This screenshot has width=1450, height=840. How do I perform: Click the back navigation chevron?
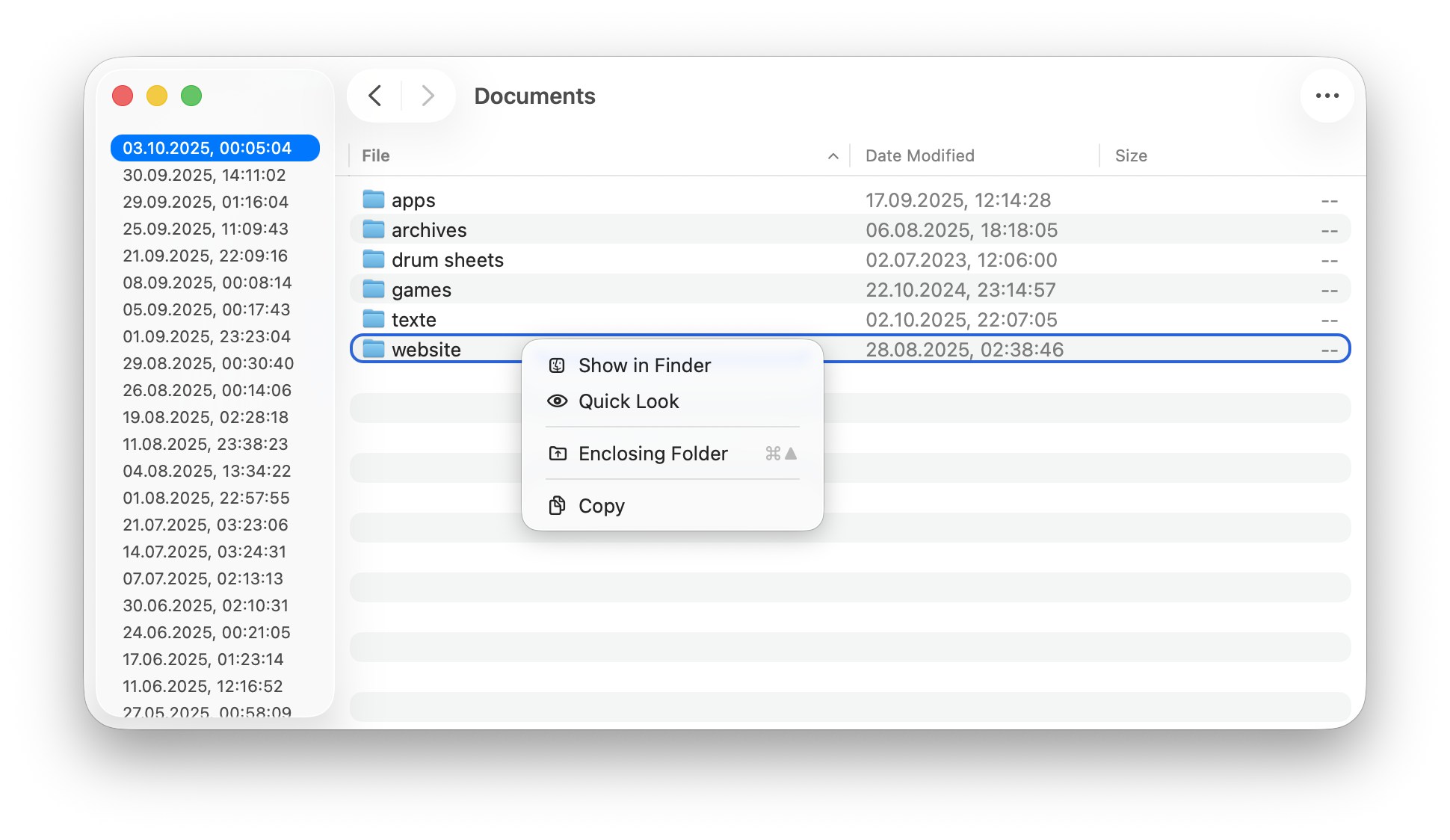pos(375,96)
